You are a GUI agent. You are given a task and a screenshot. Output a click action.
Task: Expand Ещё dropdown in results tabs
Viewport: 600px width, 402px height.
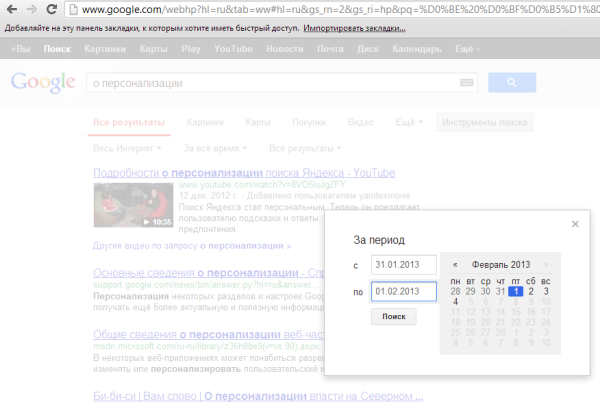click(409, 122)
